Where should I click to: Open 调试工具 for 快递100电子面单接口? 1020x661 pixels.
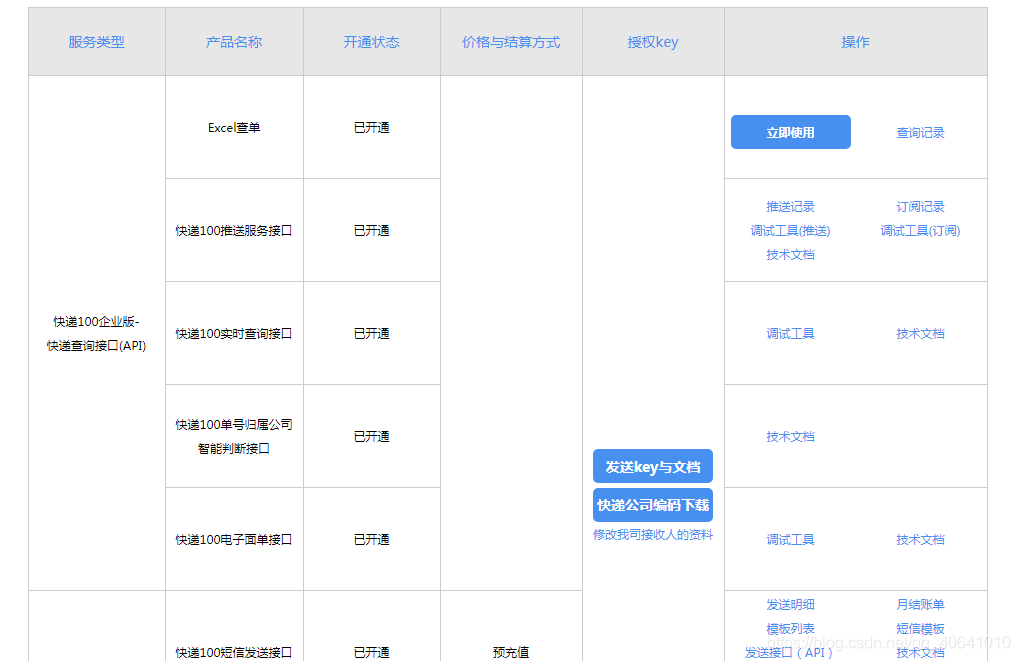pos(790,539)
